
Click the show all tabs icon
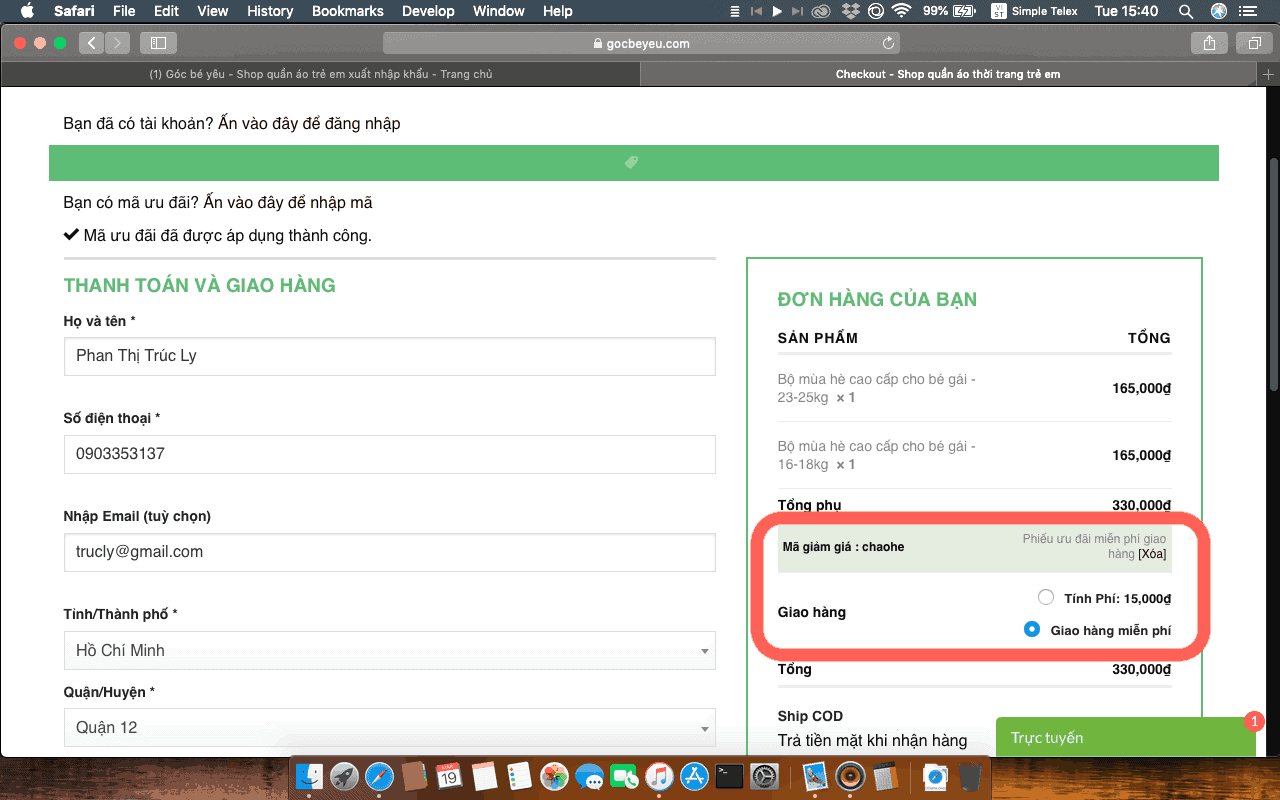coord(1253,43)
